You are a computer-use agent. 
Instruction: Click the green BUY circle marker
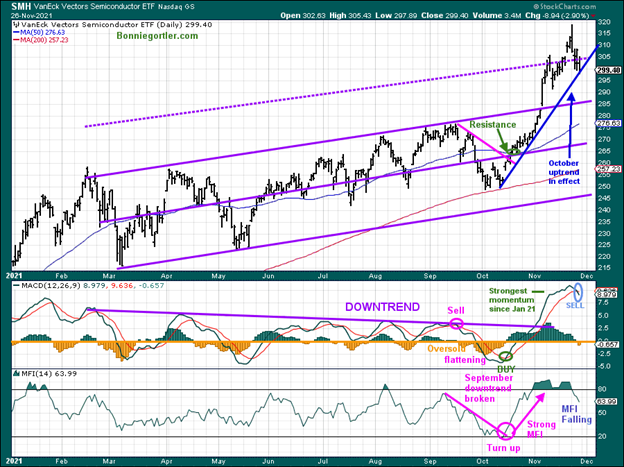pyautogui.click(x=507, y=356)
